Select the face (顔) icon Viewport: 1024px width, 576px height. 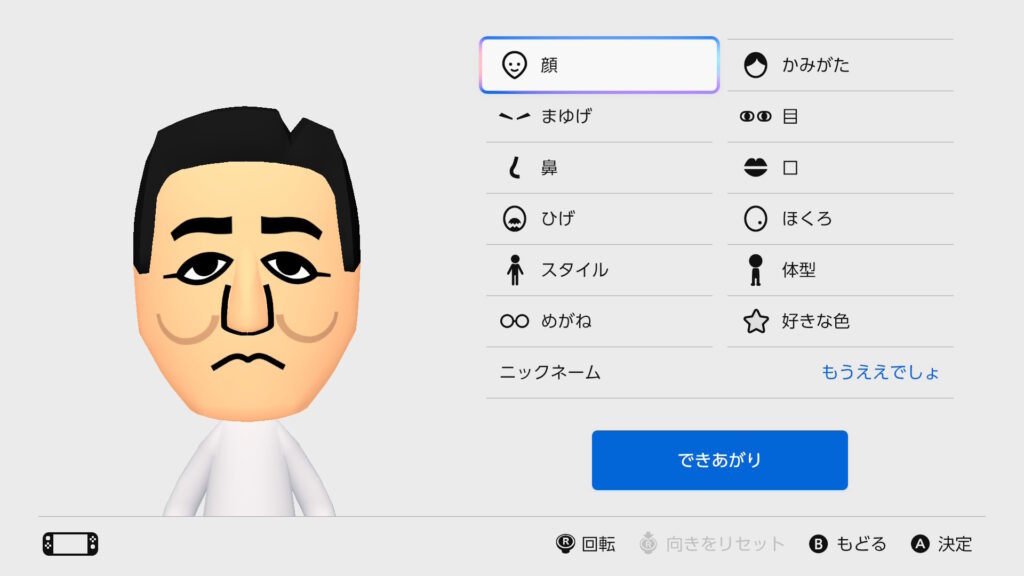(x=514, y=66)
